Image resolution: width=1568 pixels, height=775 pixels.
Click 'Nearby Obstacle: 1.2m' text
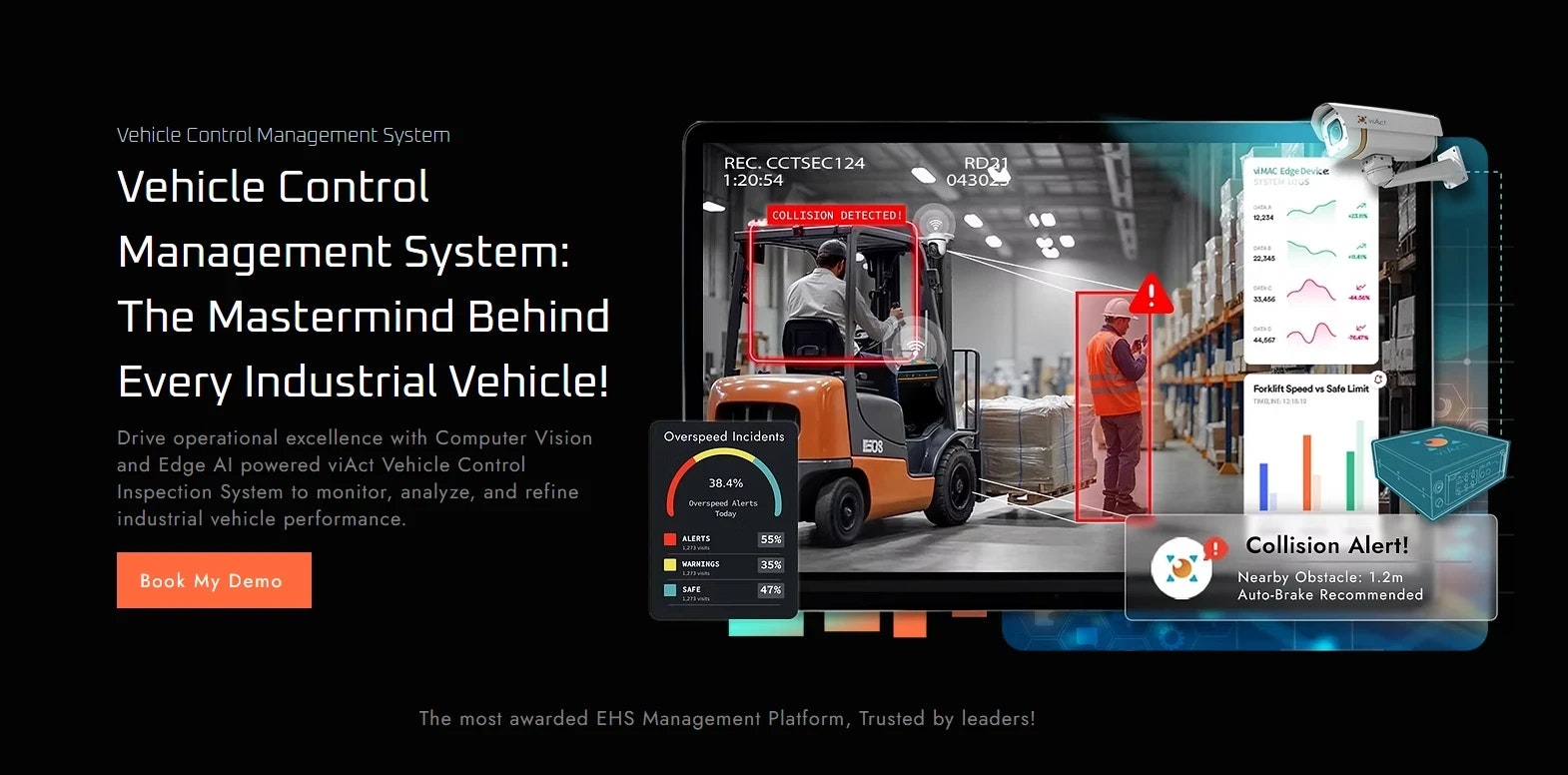(1320, 577)
